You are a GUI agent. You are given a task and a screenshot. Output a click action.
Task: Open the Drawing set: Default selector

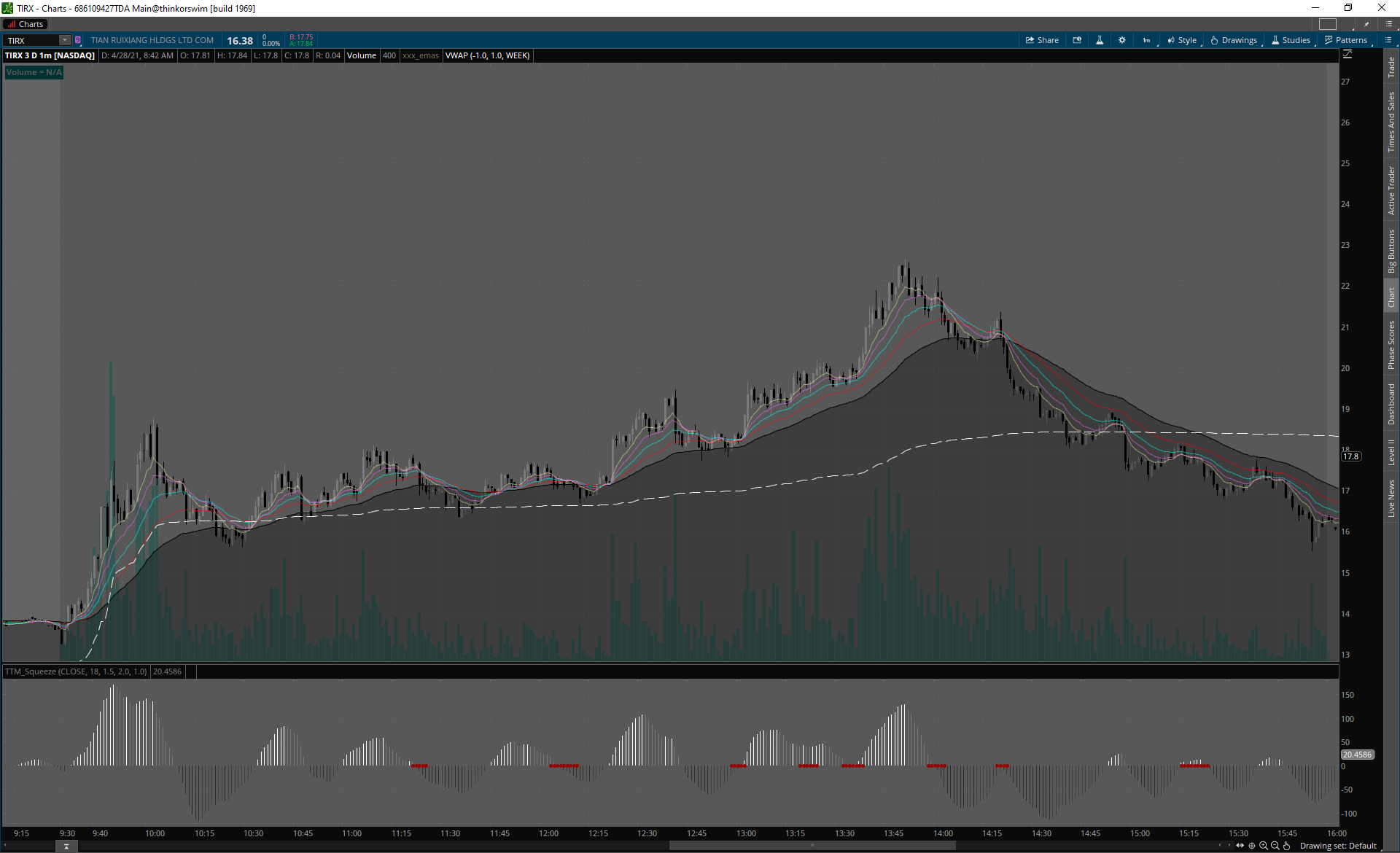click(1338, 846)
